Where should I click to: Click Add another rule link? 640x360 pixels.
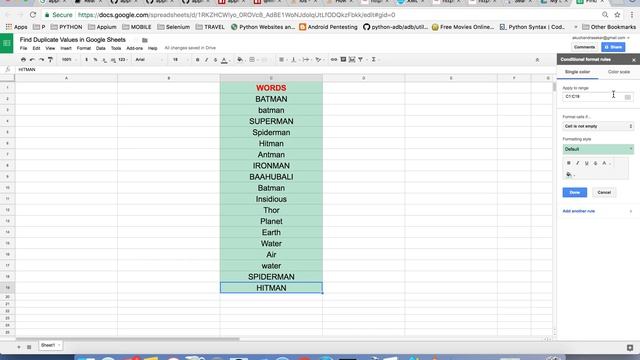[x=578, y=211]
